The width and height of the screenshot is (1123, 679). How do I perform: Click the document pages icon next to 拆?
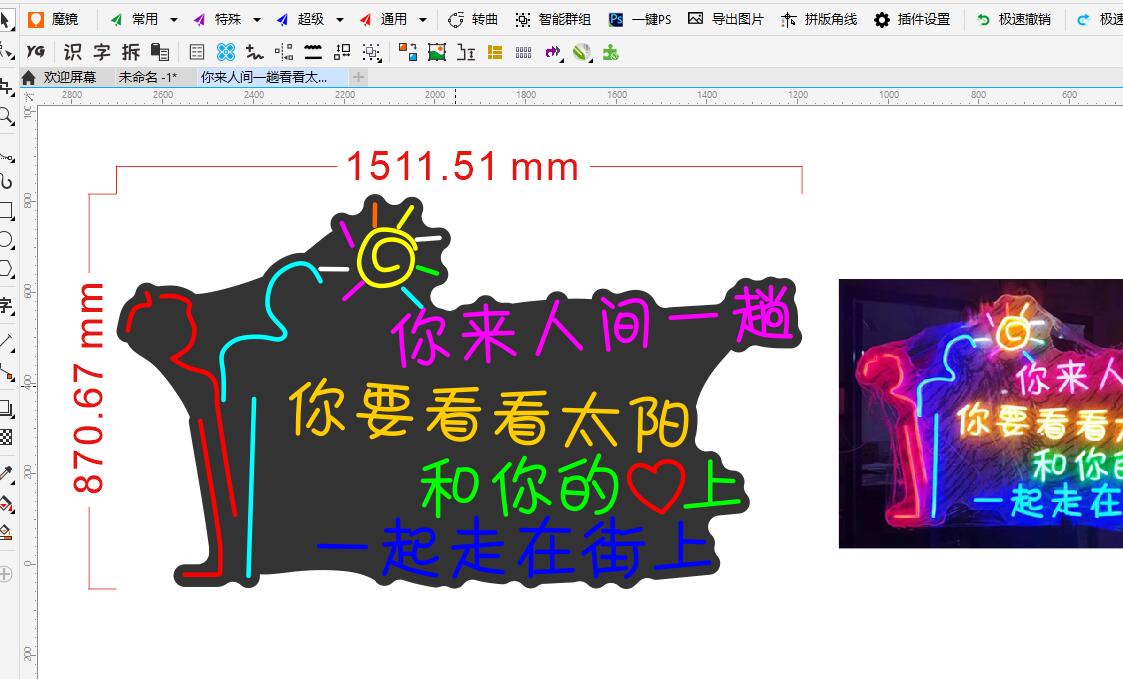(160, 52)
